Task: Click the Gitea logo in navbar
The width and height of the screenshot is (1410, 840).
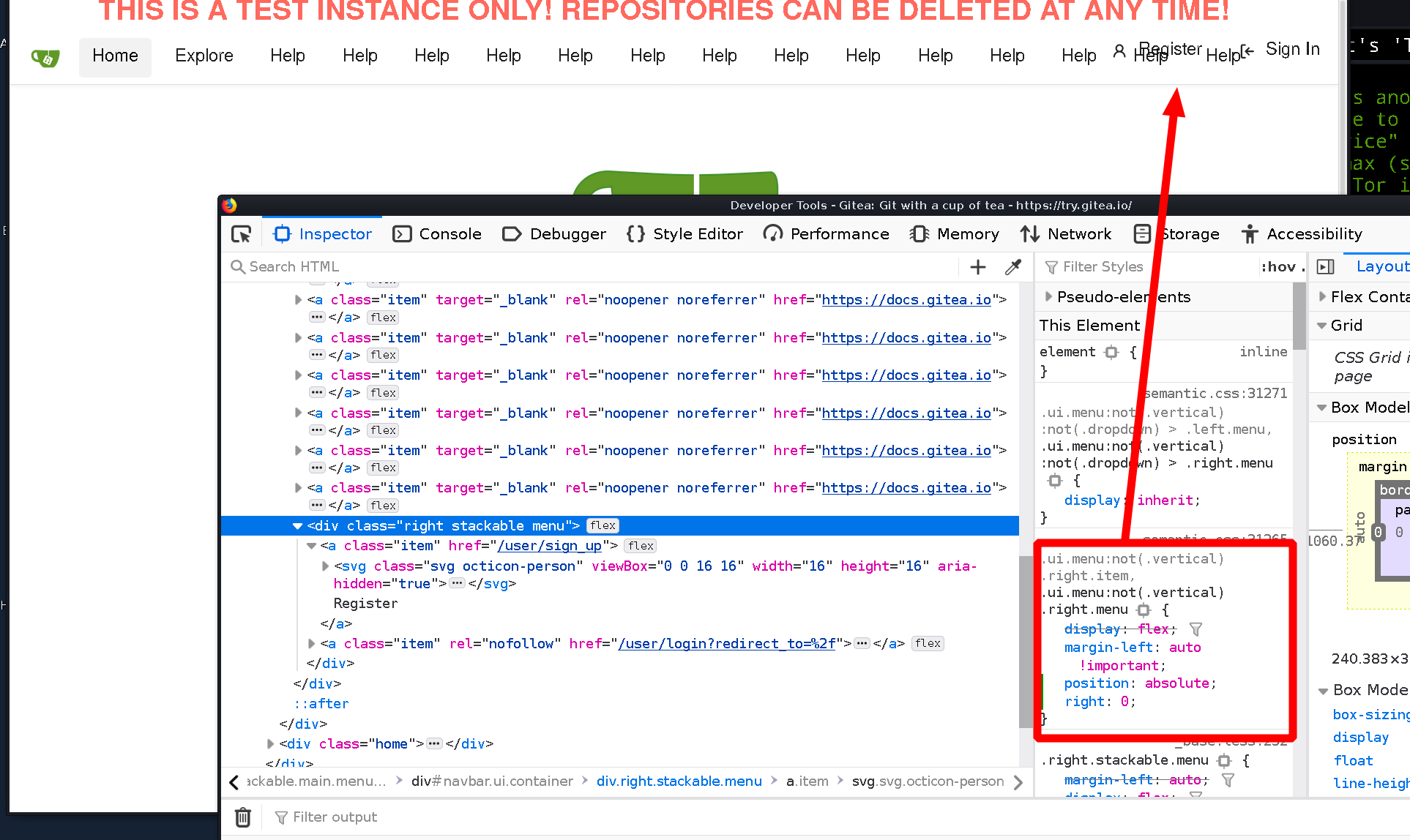Action: coord(45,57)
